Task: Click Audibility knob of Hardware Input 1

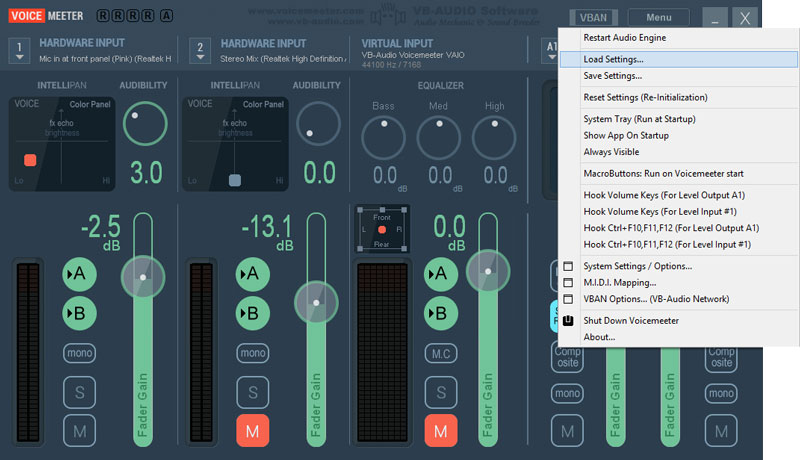Action: (145, 123)
